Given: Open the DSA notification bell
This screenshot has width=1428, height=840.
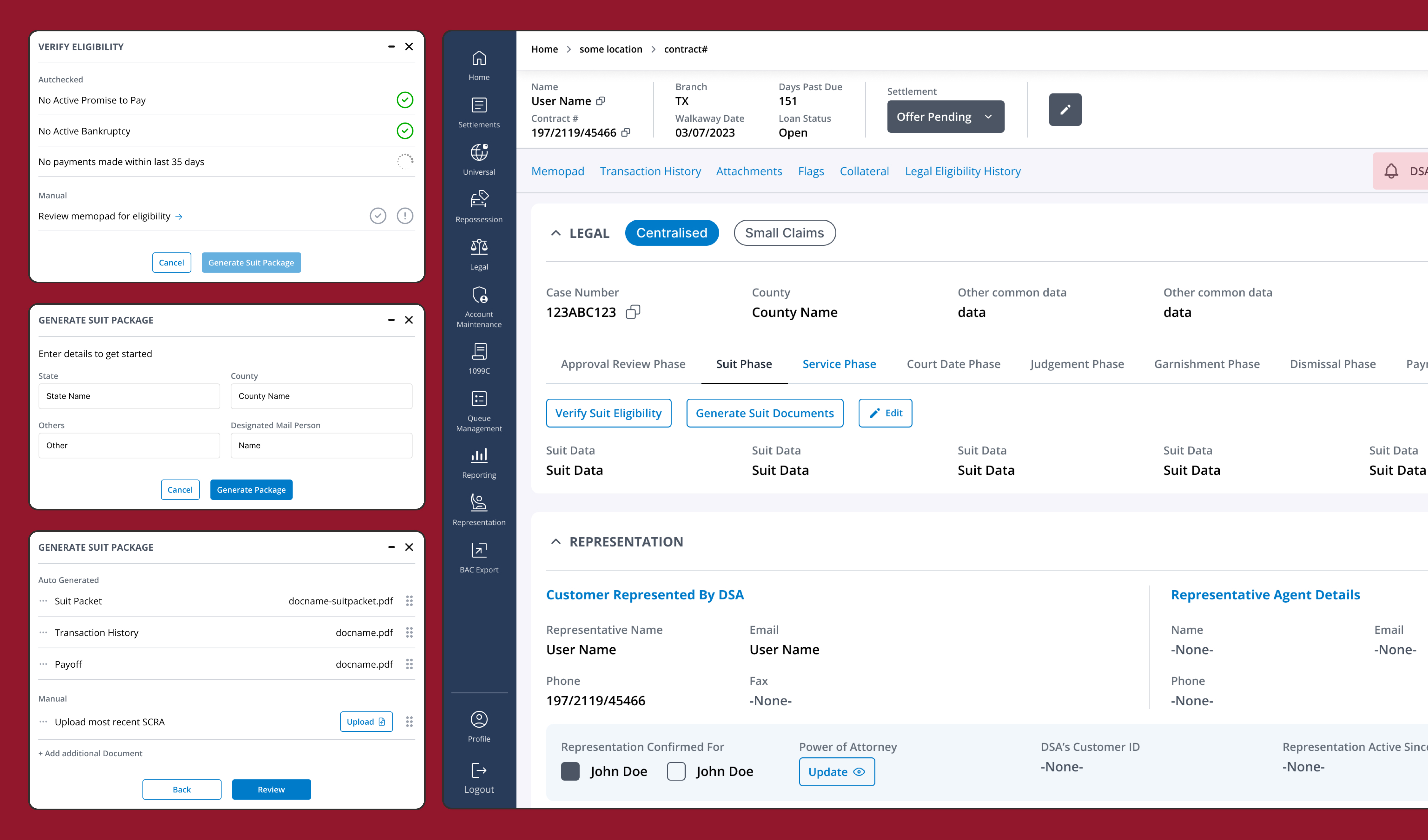Looking at the screenshot, I should [1392, 170].
